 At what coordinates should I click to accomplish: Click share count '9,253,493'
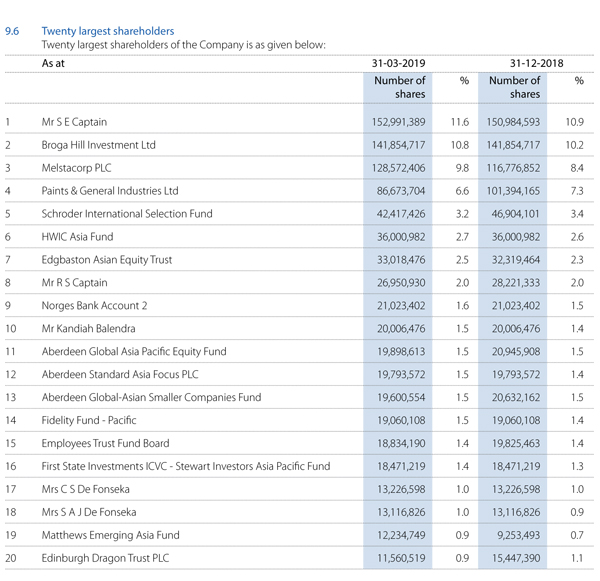tap(518, 535)
